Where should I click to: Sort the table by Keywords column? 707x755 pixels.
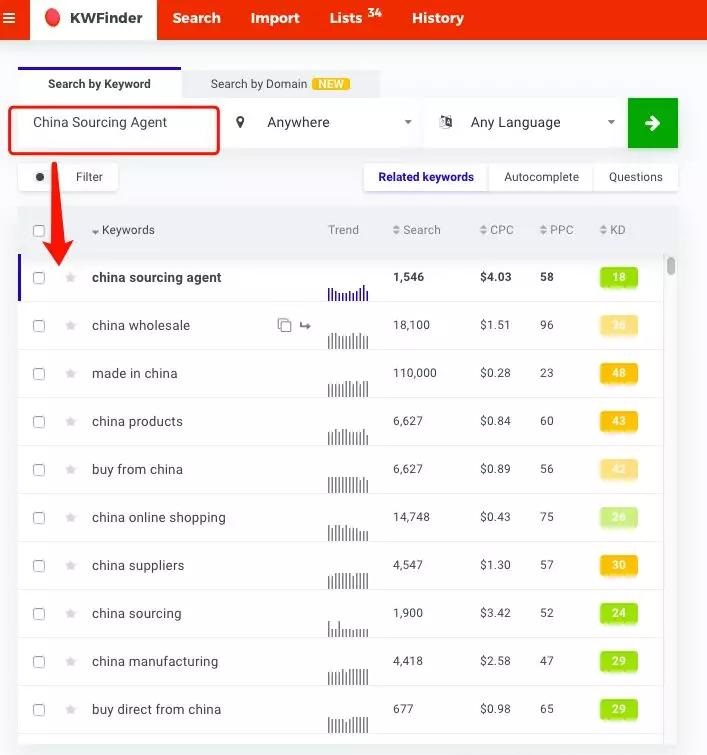[127, 230]
